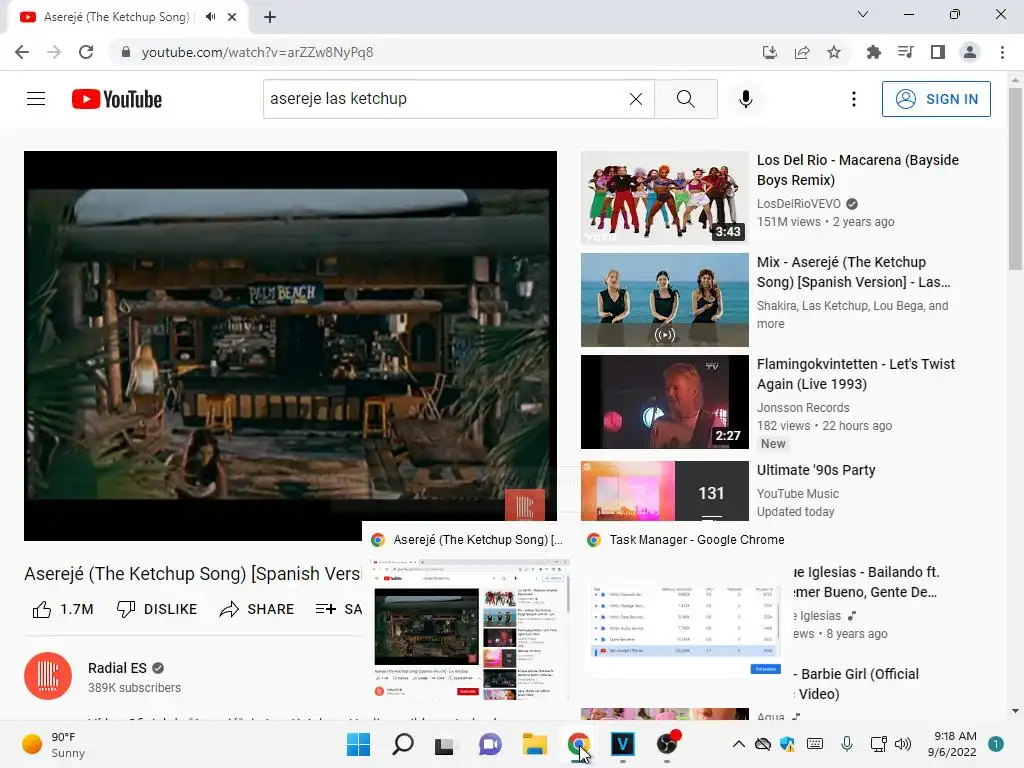Open Ultimate '90s Party playlist

816,470
